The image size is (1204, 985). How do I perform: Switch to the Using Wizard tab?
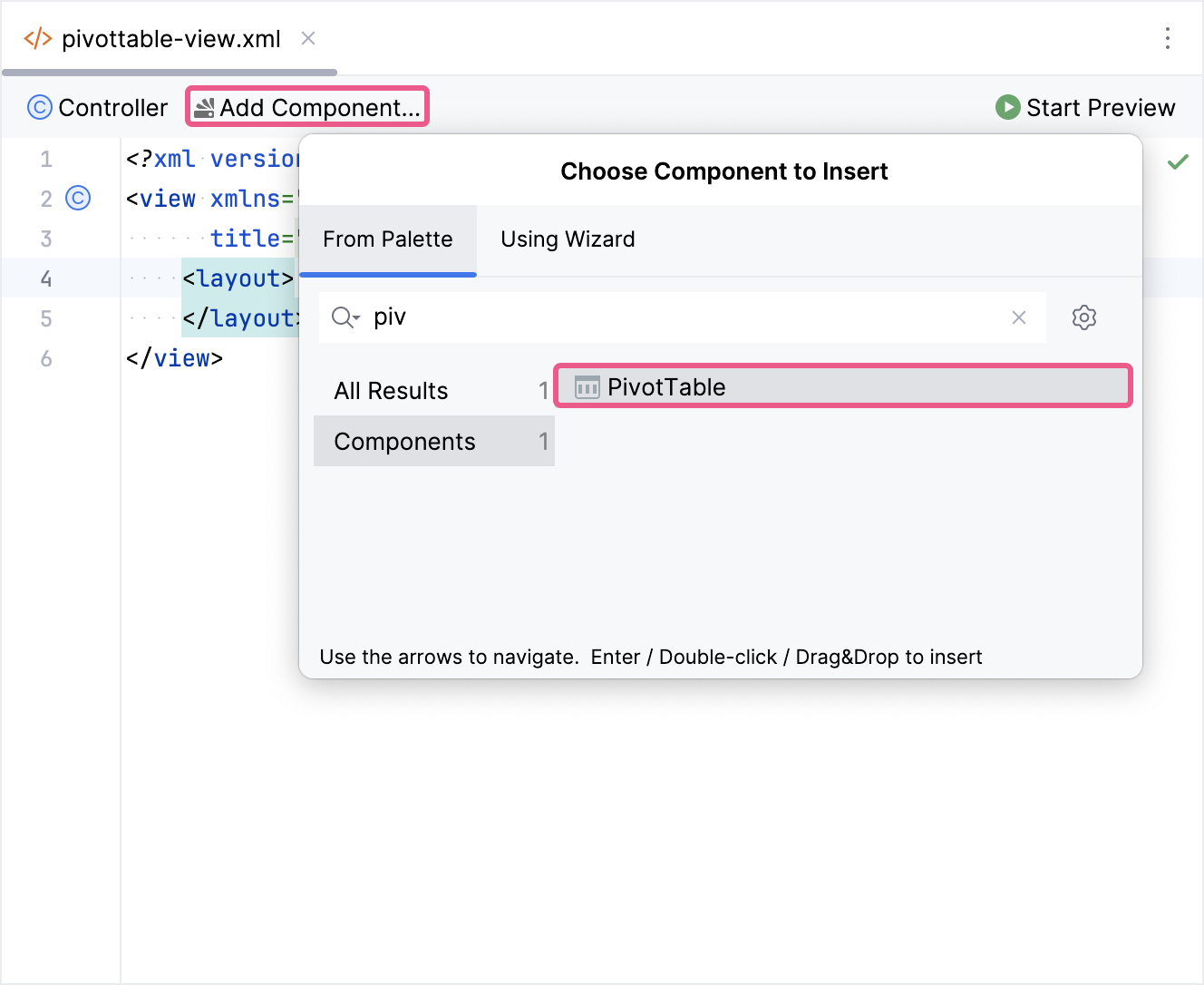(567, 239)
